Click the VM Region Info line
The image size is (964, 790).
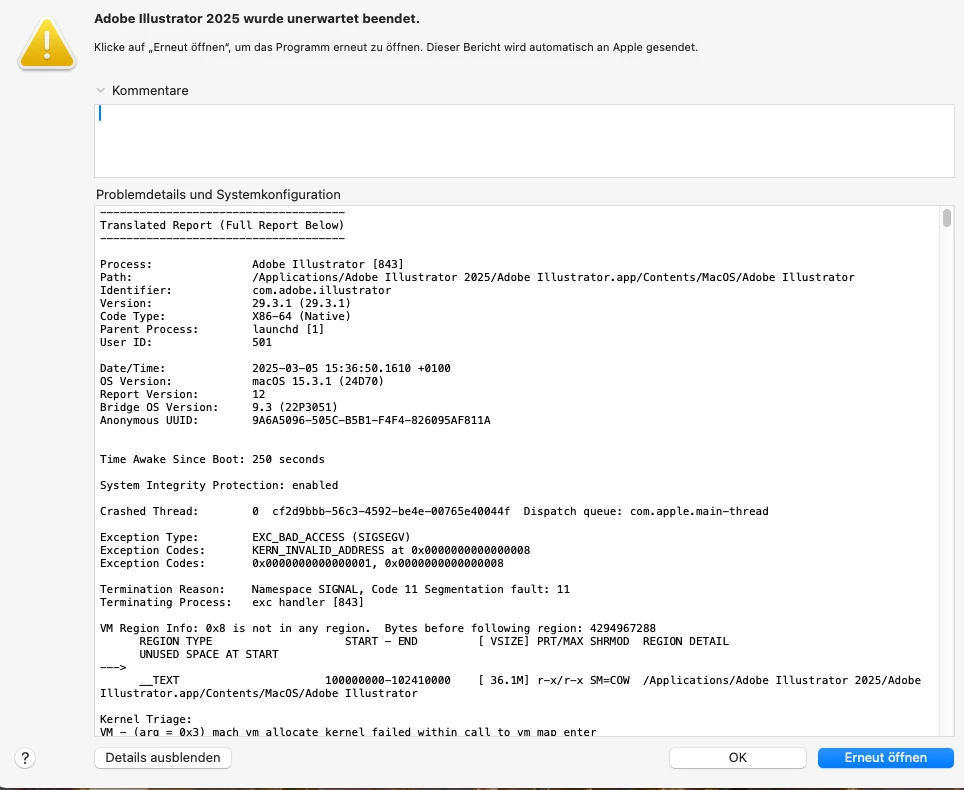coord(378,628)
